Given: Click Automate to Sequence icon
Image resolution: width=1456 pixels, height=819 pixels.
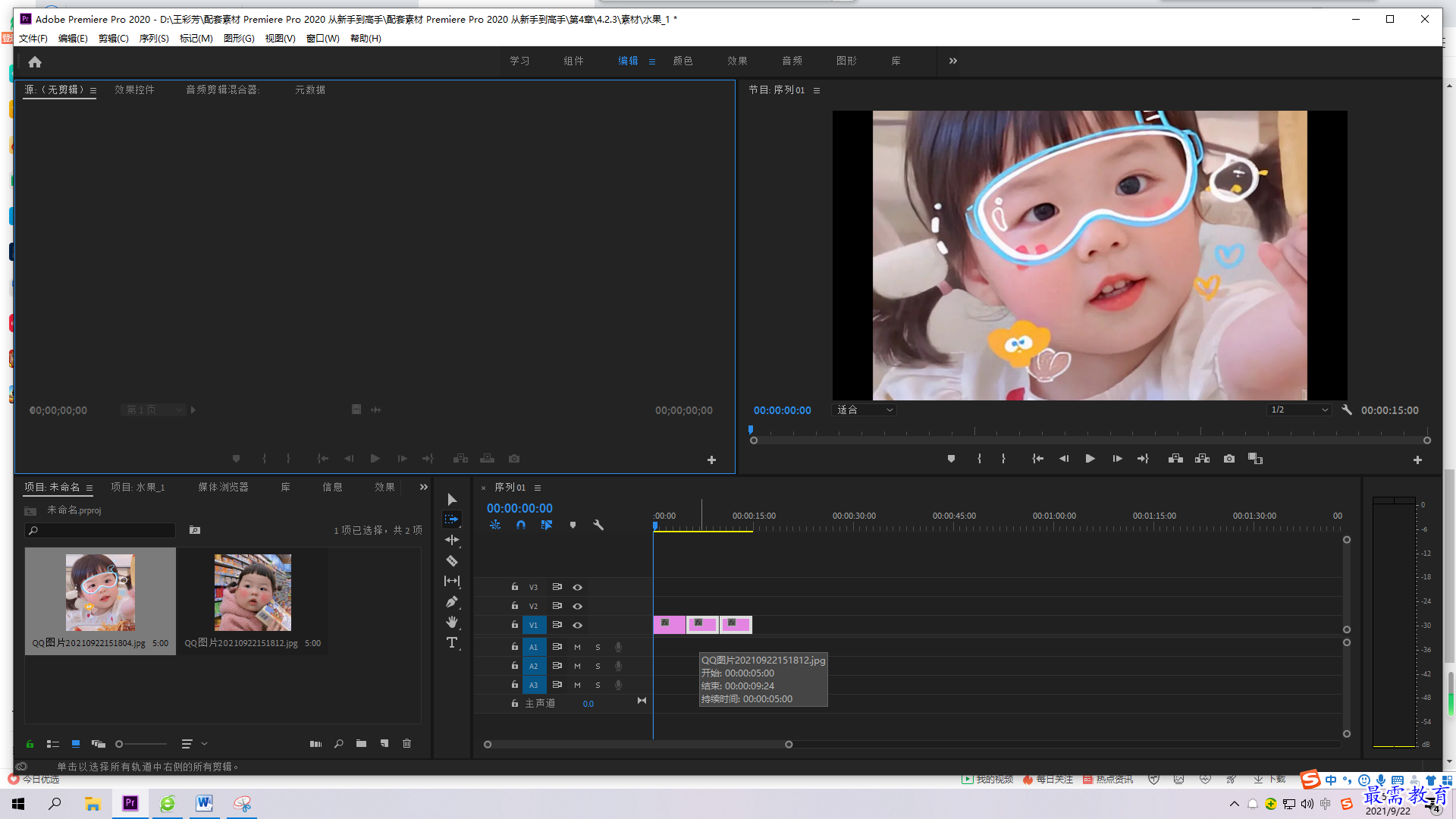Looking at the screenshot, I should [x=315, y=744].
